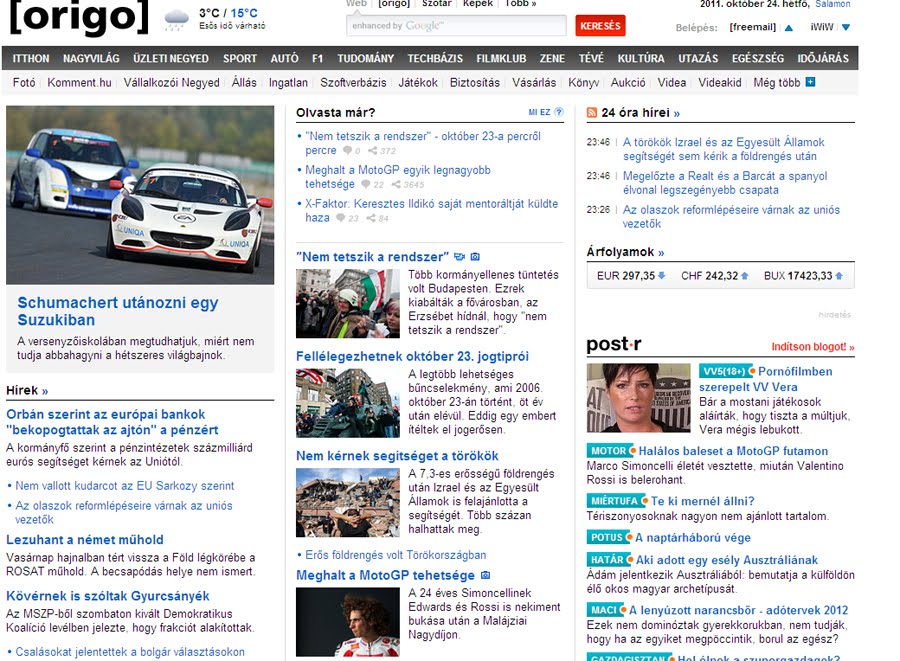Image resolution: width=900 pixels, height=661 pixels.
Task: Open the photo gallery icon next to "Nem tetszik a rendszer"
Action: tap(475, 256)
